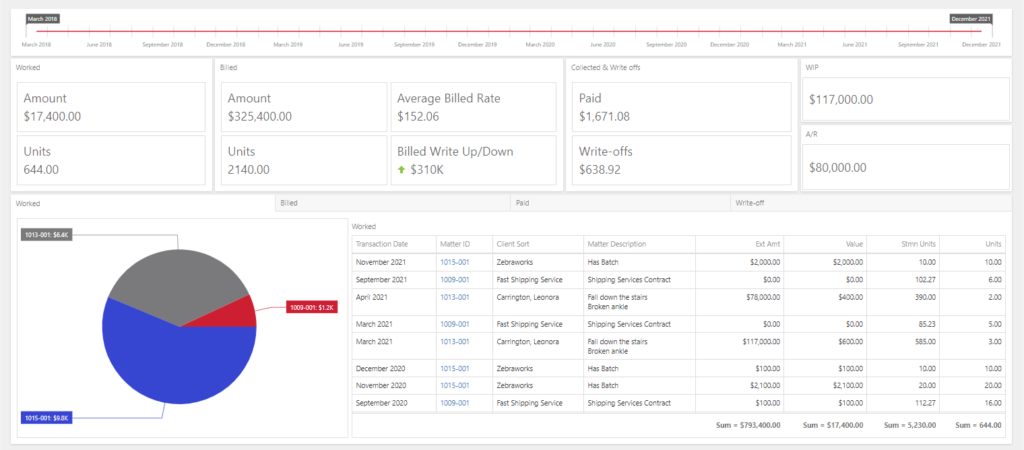The height and width of the screenshot is (450, 1024).
Task: Open Matter ID 1013-001 in the April 2021 row
Action: 454,298
